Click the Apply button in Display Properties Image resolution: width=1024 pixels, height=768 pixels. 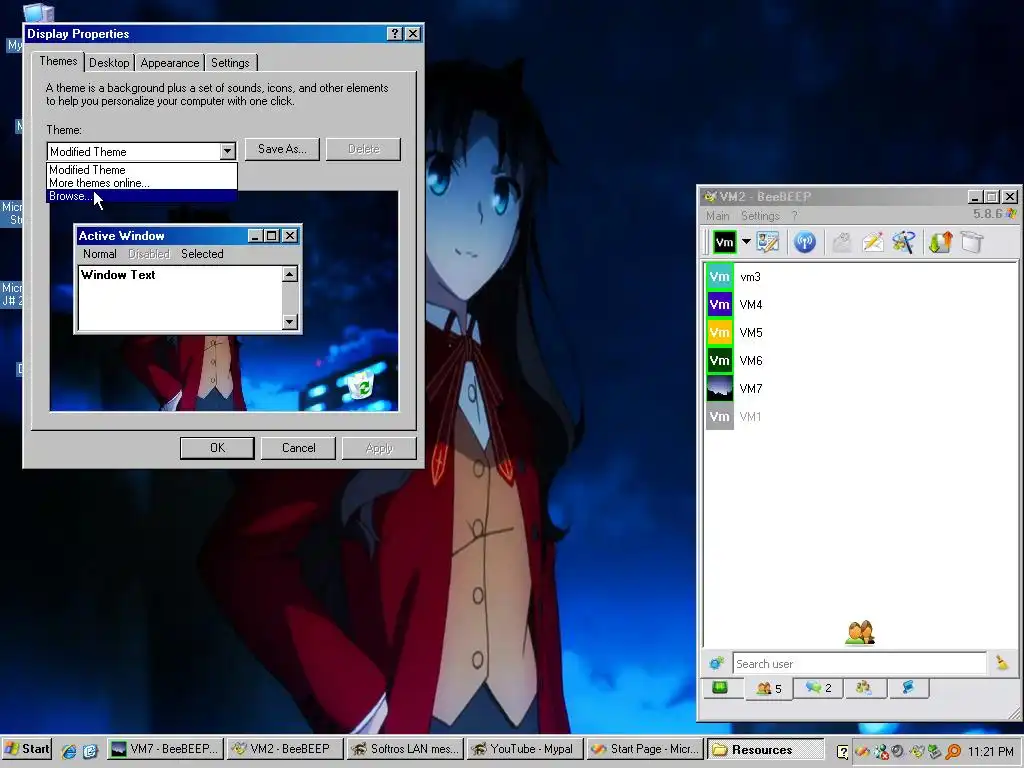(x=379, y=448)
